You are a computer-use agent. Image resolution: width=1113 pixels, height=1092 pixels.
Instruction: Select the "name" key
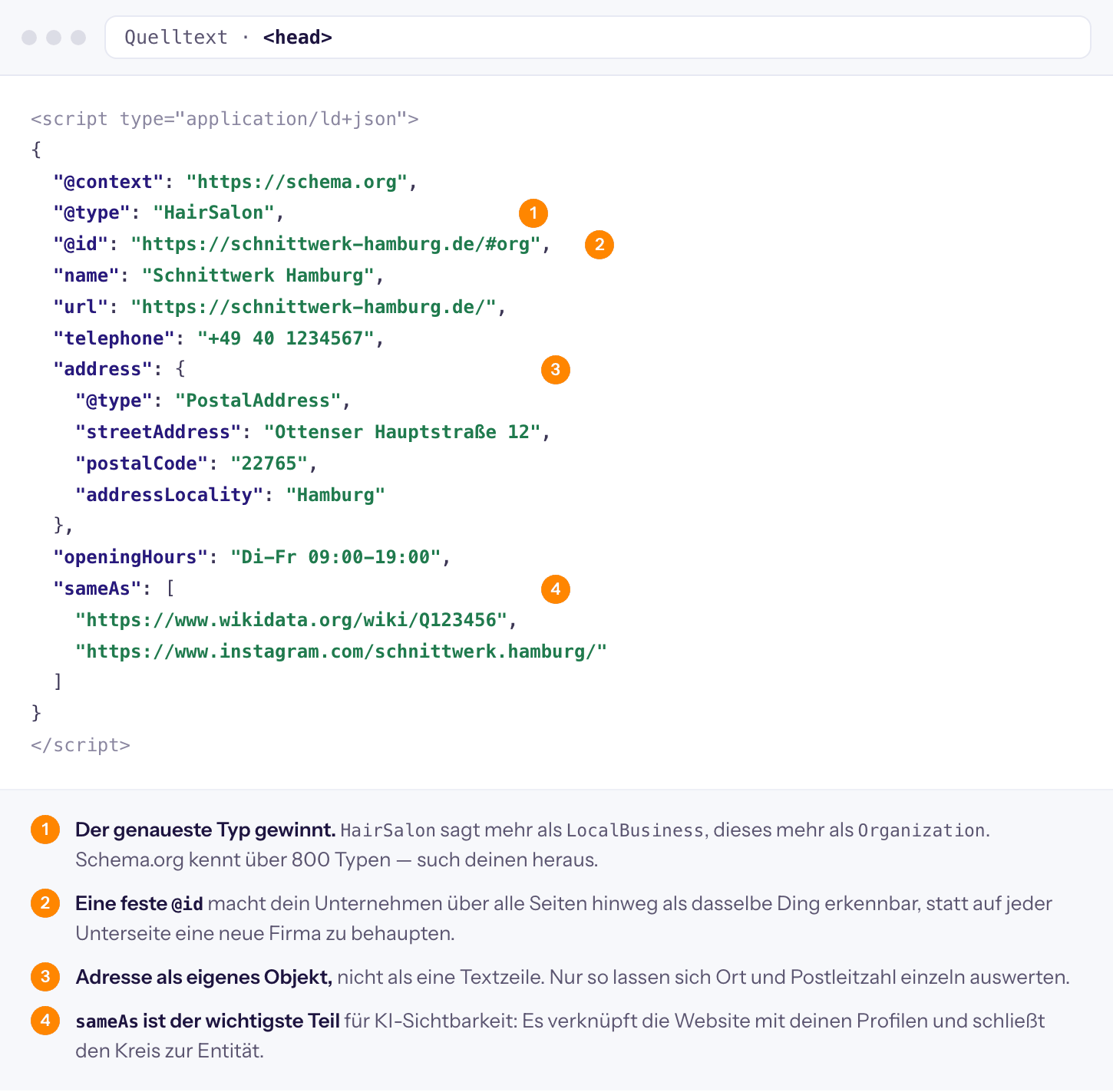[x=86, y=275]
